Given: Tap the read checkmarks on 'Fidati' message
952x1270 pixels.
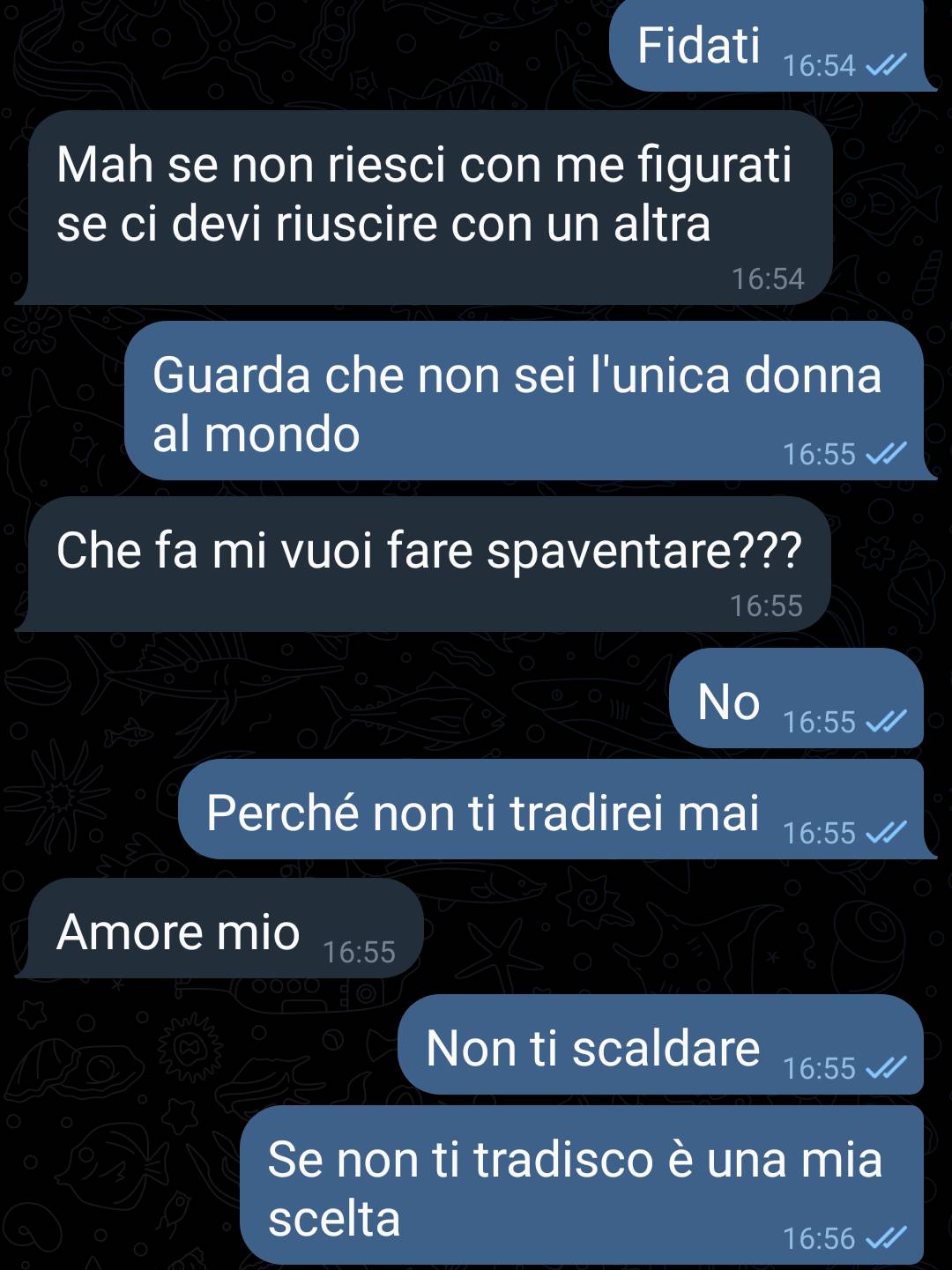Looking at the screenshot, I should pyautogui.click(x=886, y=64).
